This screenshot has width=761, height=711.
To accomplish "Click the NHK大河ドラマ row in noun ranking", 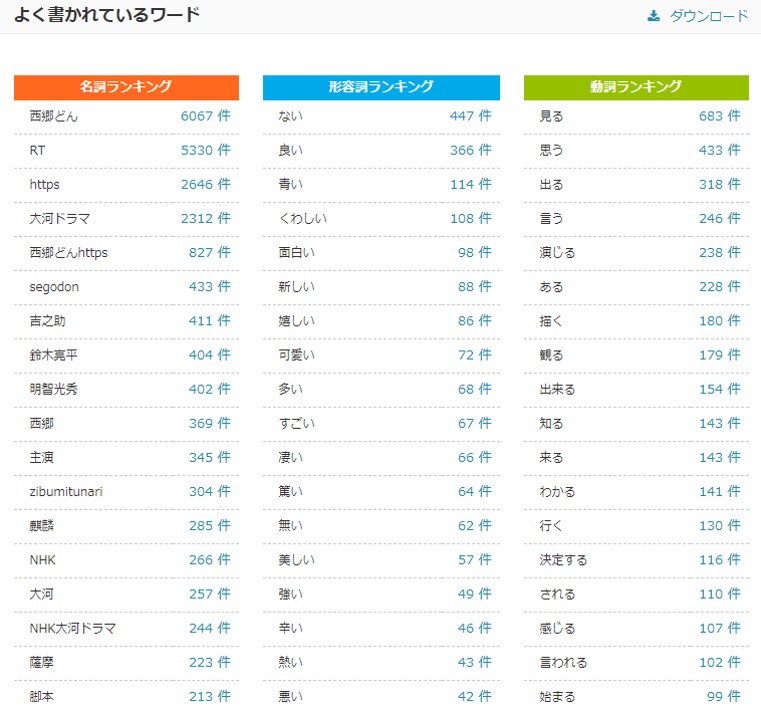I will coord(73,628).
